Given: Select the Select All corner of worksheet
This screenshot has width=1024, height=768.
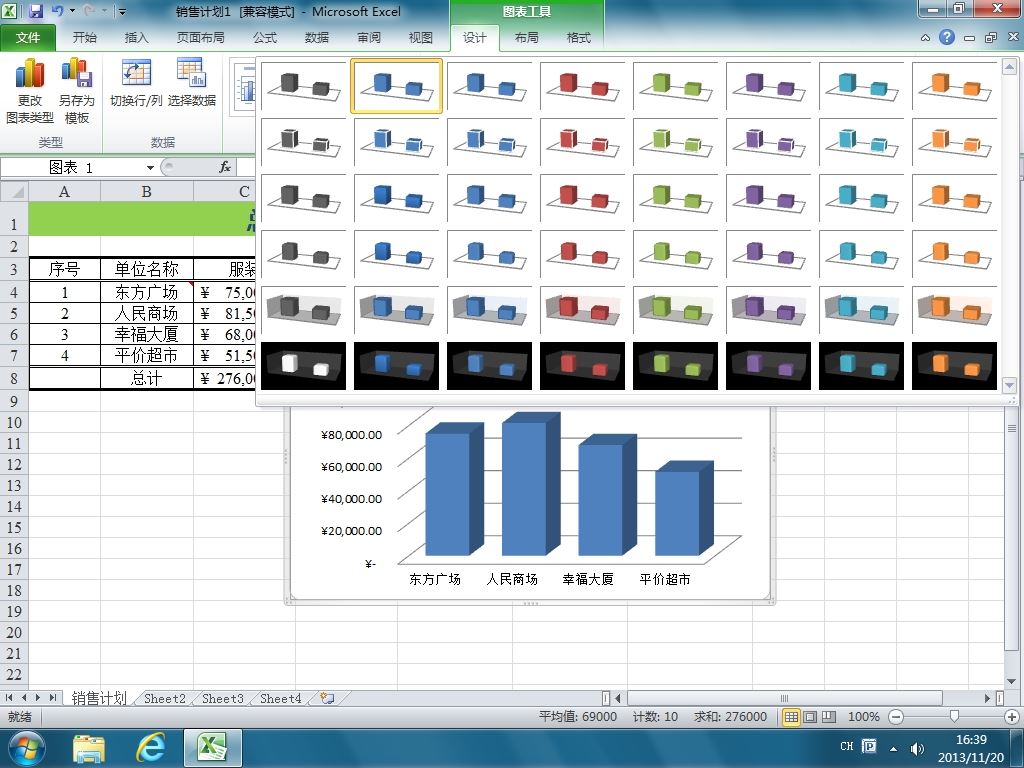Looking at the screenshot, I should 14,191.
